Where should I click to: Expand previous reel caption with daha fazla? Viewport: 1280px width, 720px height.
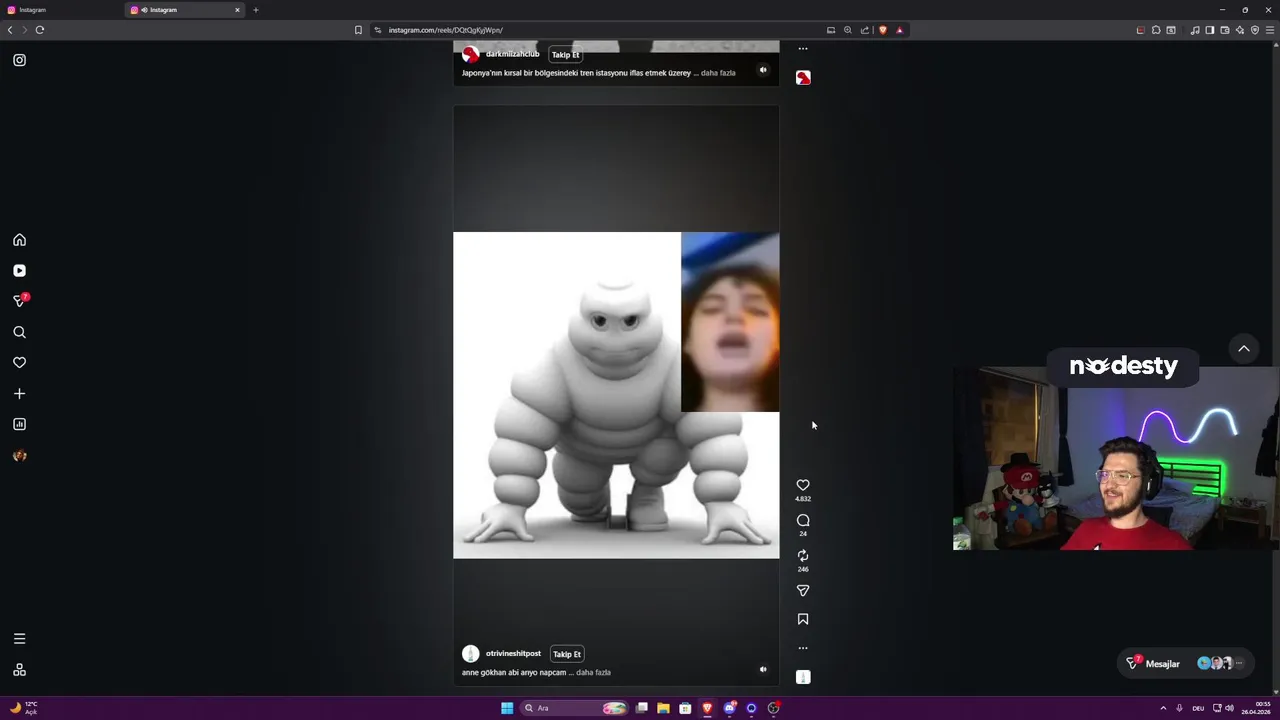[x=718, y=73]
